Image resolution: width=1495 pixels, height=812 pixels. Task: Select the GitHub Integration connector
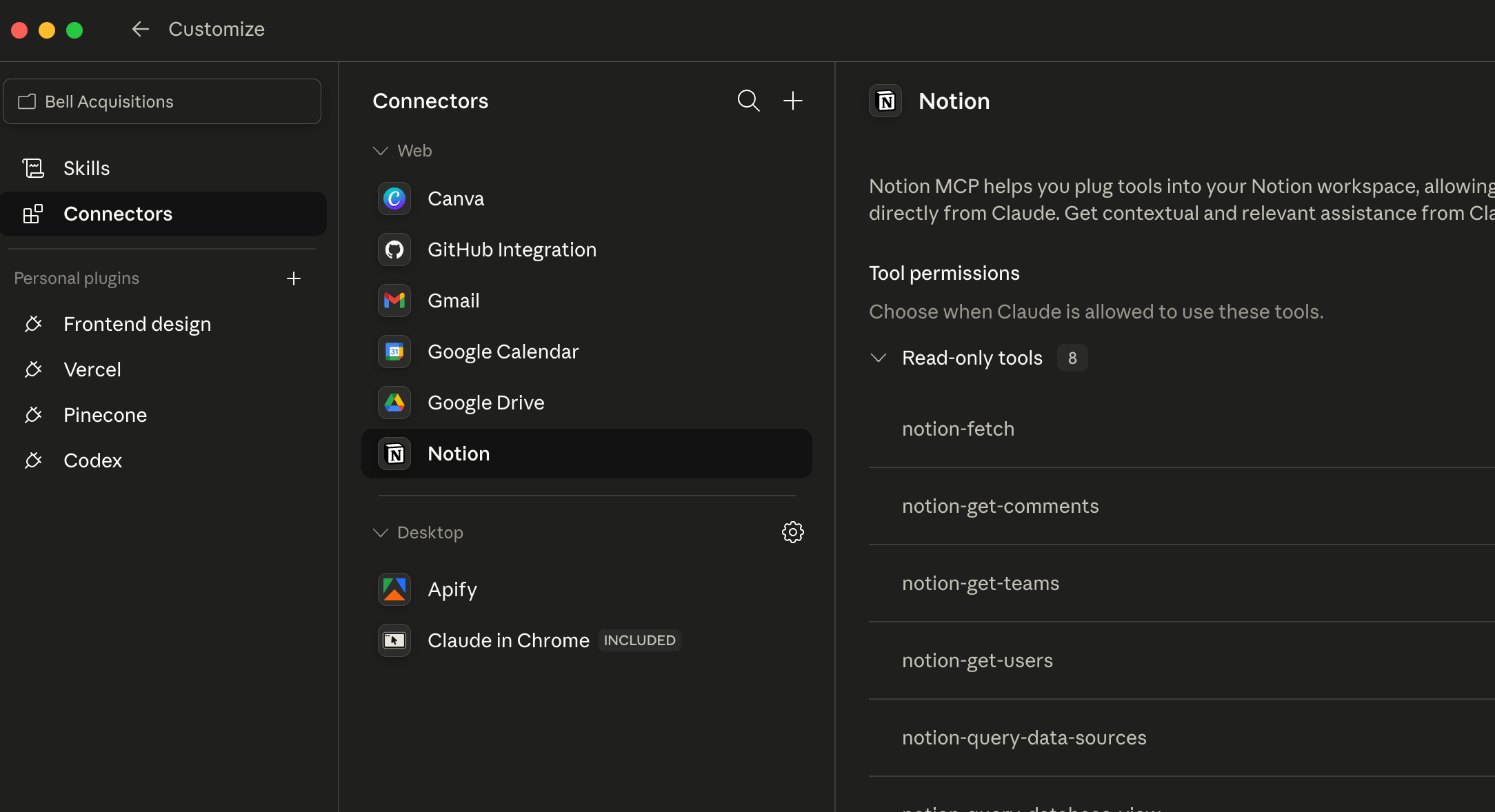pos(587,250)
